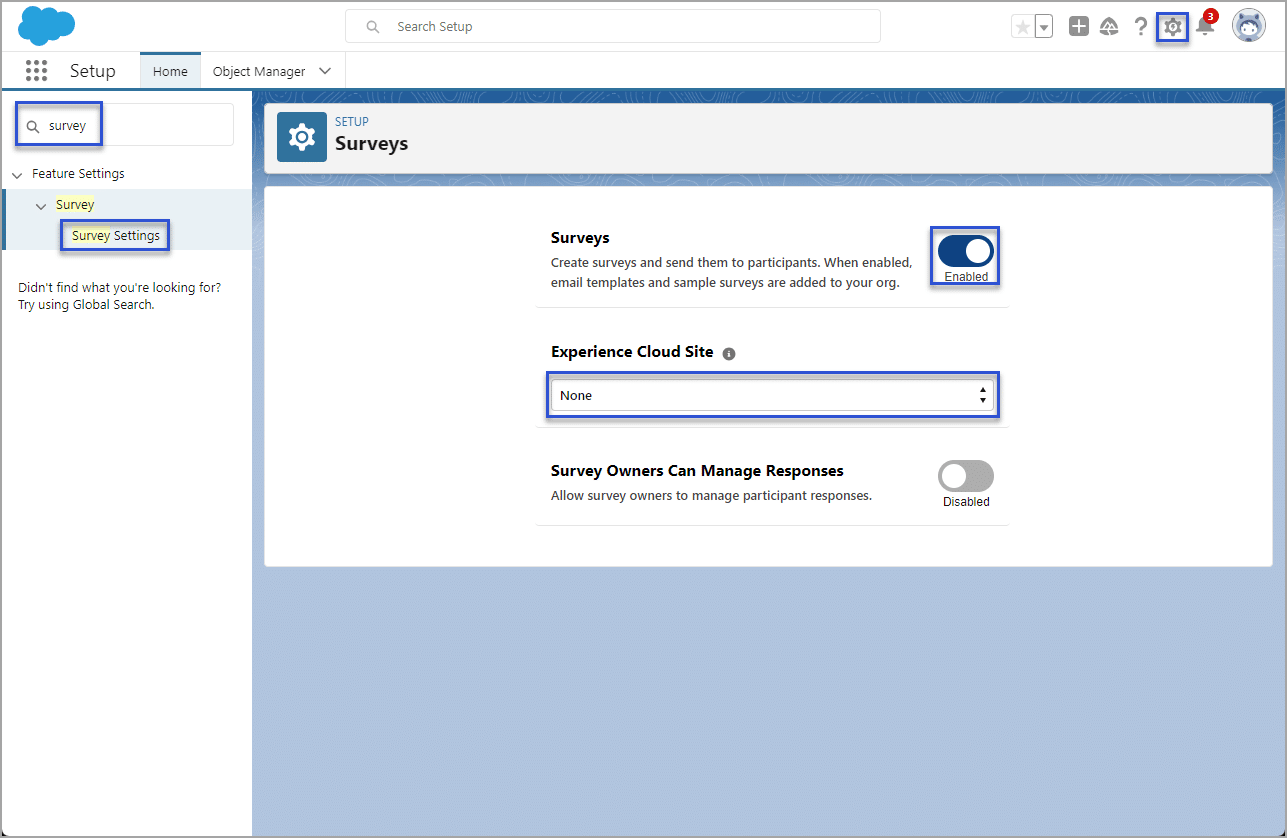Click the Salesforce cloud logo

point(47,26)
